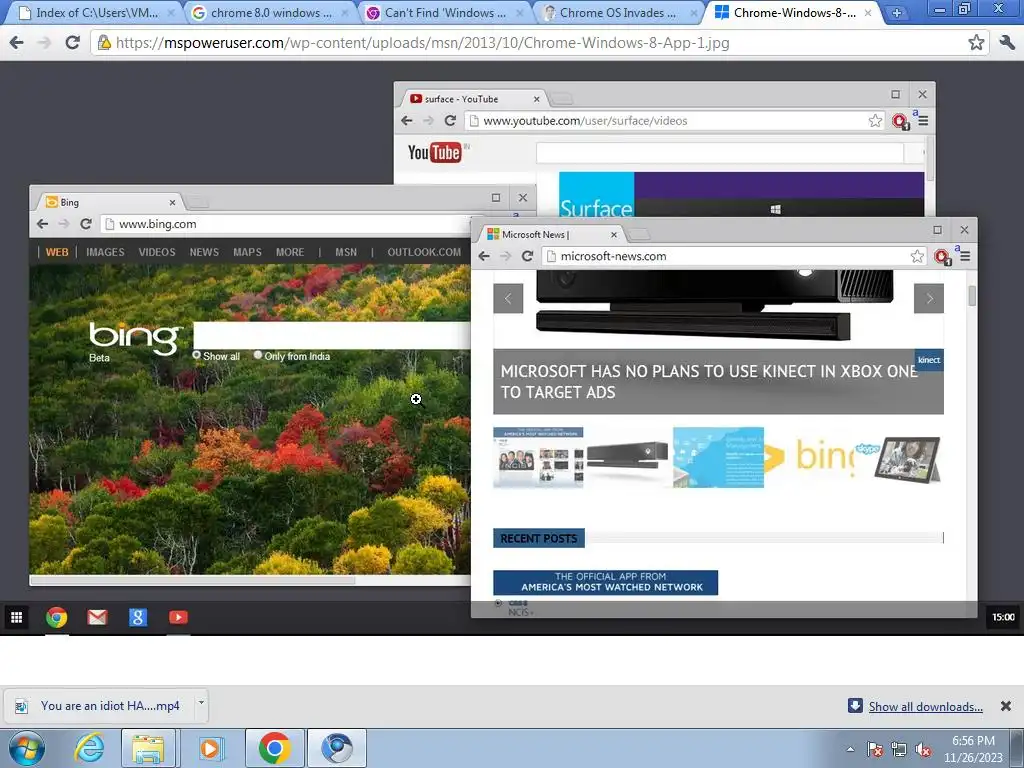
Task: Open Google Search shelf icon
Action: [x=138, y=617]
